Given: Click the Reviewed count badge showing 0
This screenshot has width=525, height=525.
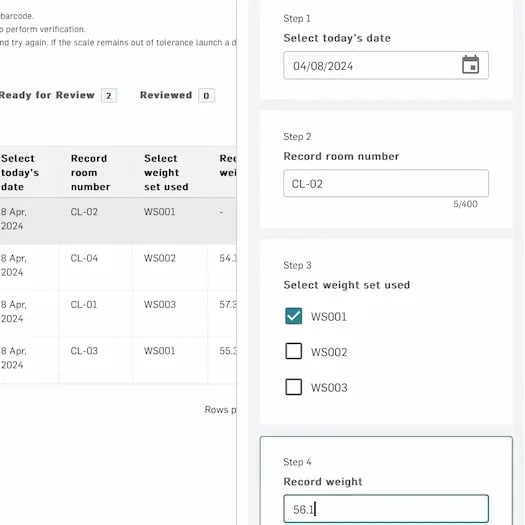Looking at the screenshot, I should pyautogui.click(x=206, y=96).
